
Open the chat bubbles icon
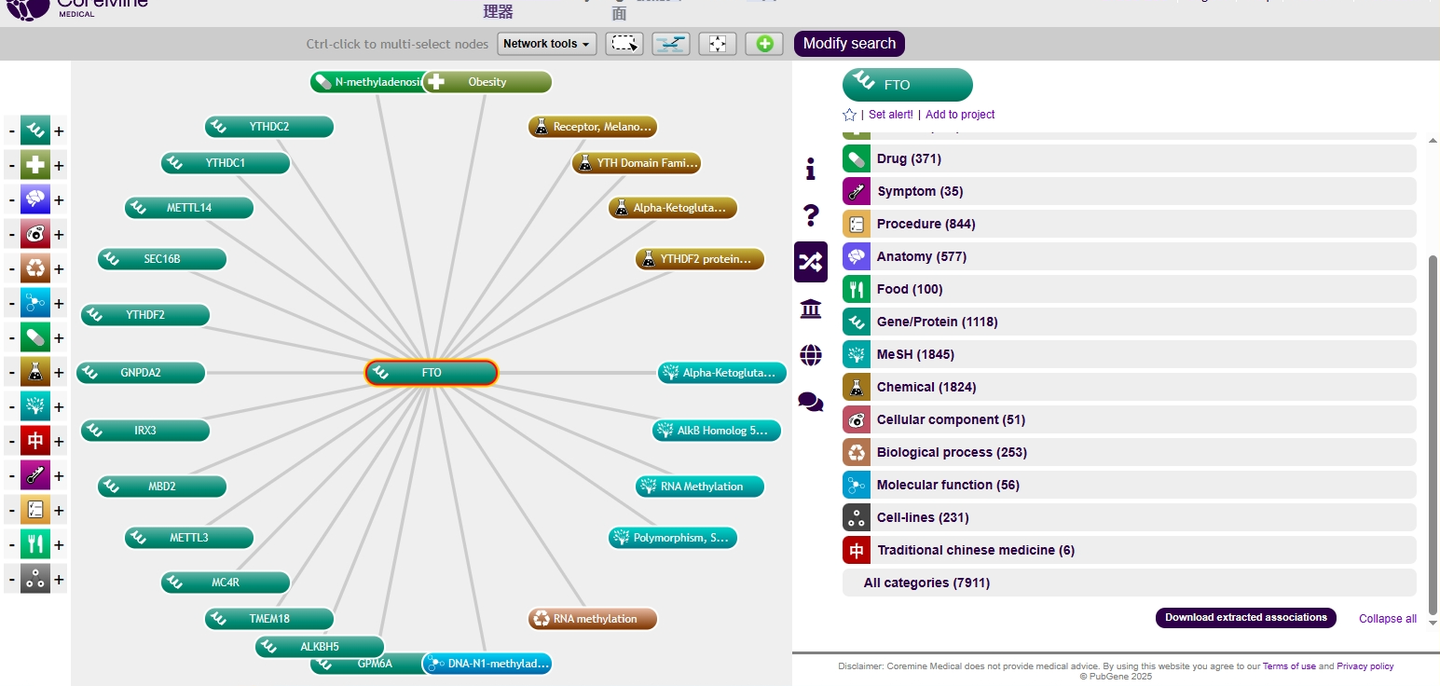pyautogui.click(x=811, y=402)
